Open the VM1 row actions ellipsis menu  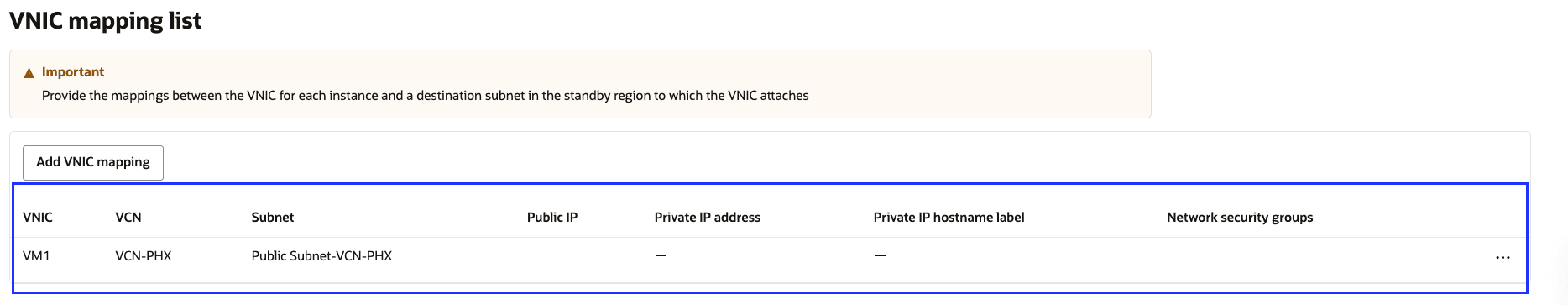[1503, 257]
